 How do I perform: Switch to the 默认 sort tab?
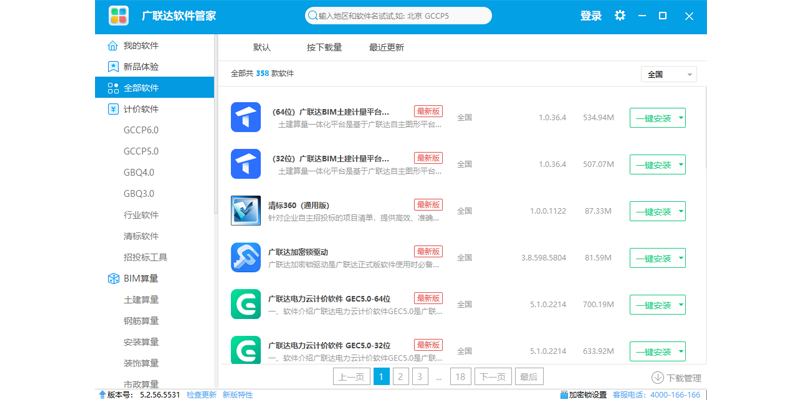pos(262,47)
